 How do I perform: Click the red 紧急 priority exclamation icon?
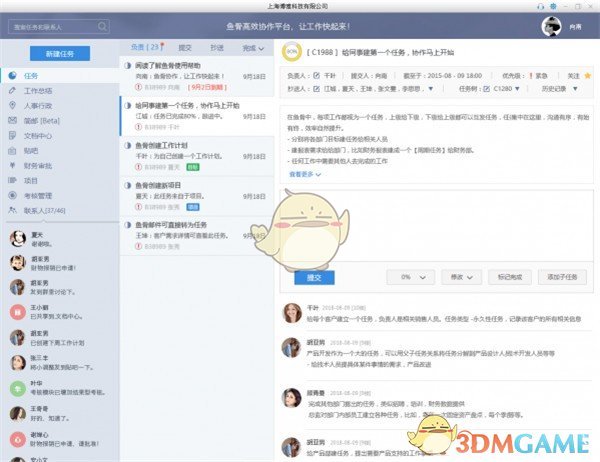click(x=531, y=76)
